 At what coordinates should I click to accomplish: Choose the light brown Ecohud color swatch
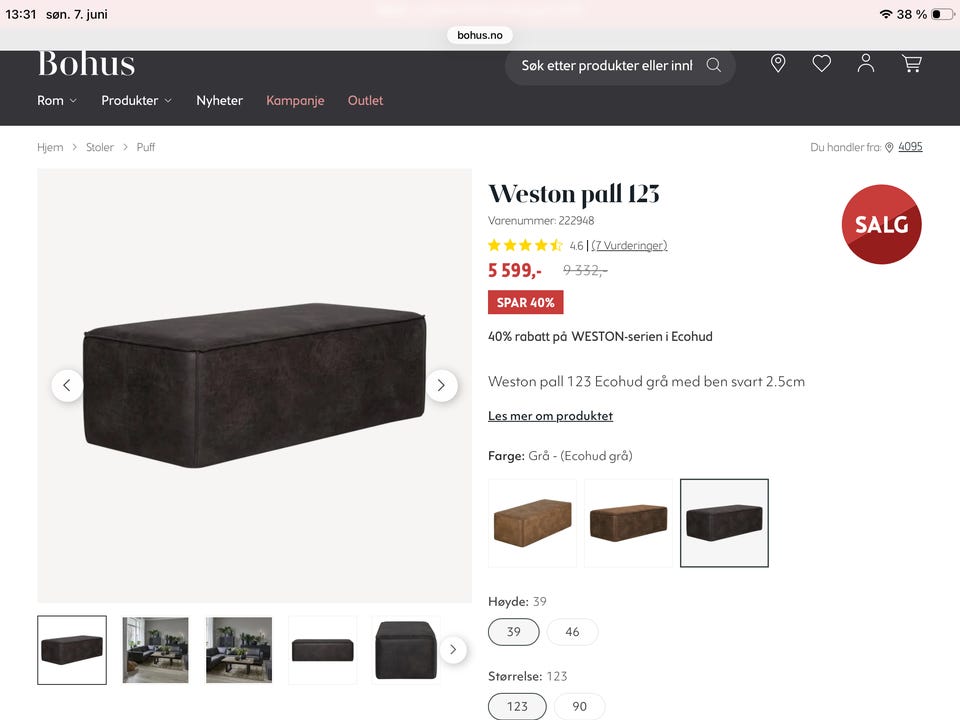coord(532,523)
